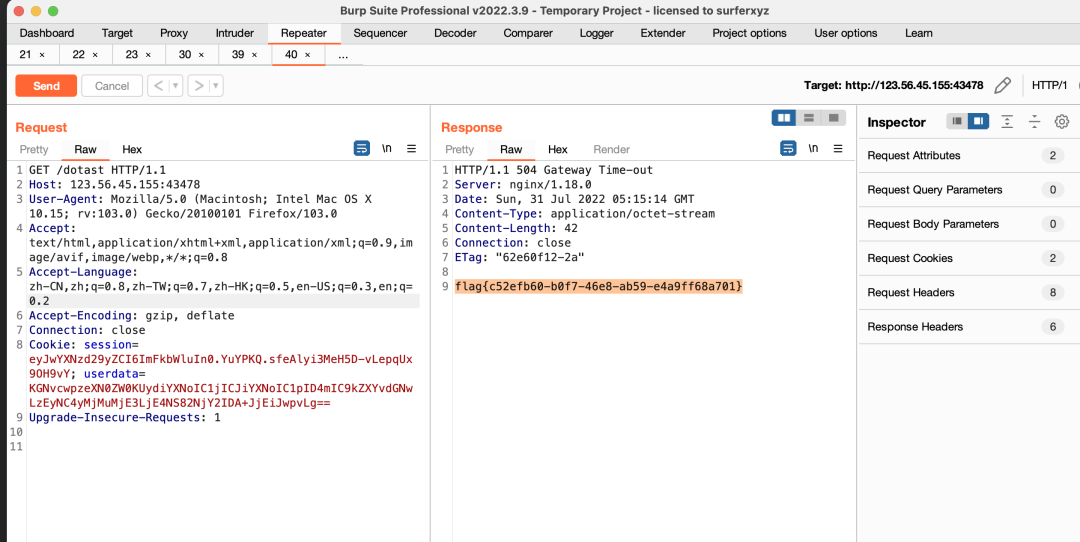Open the Decoder tab
This screenshot has width=1080, height=542.
point(455,33)
